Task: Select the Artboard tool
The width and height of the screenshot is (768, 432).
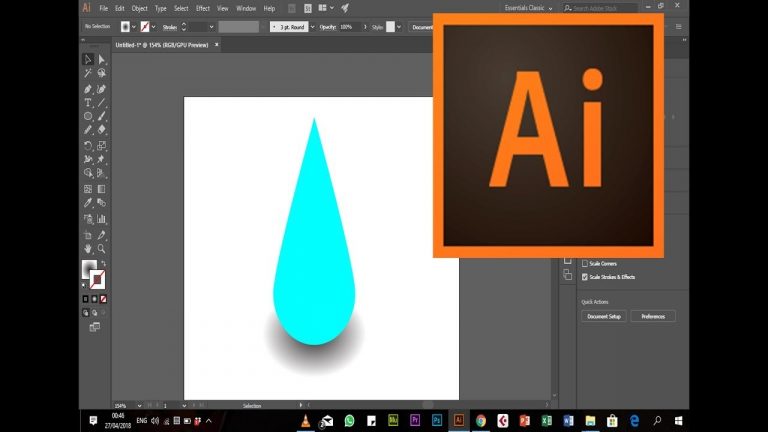Action: pyautogui.click(x=88, y=235)
